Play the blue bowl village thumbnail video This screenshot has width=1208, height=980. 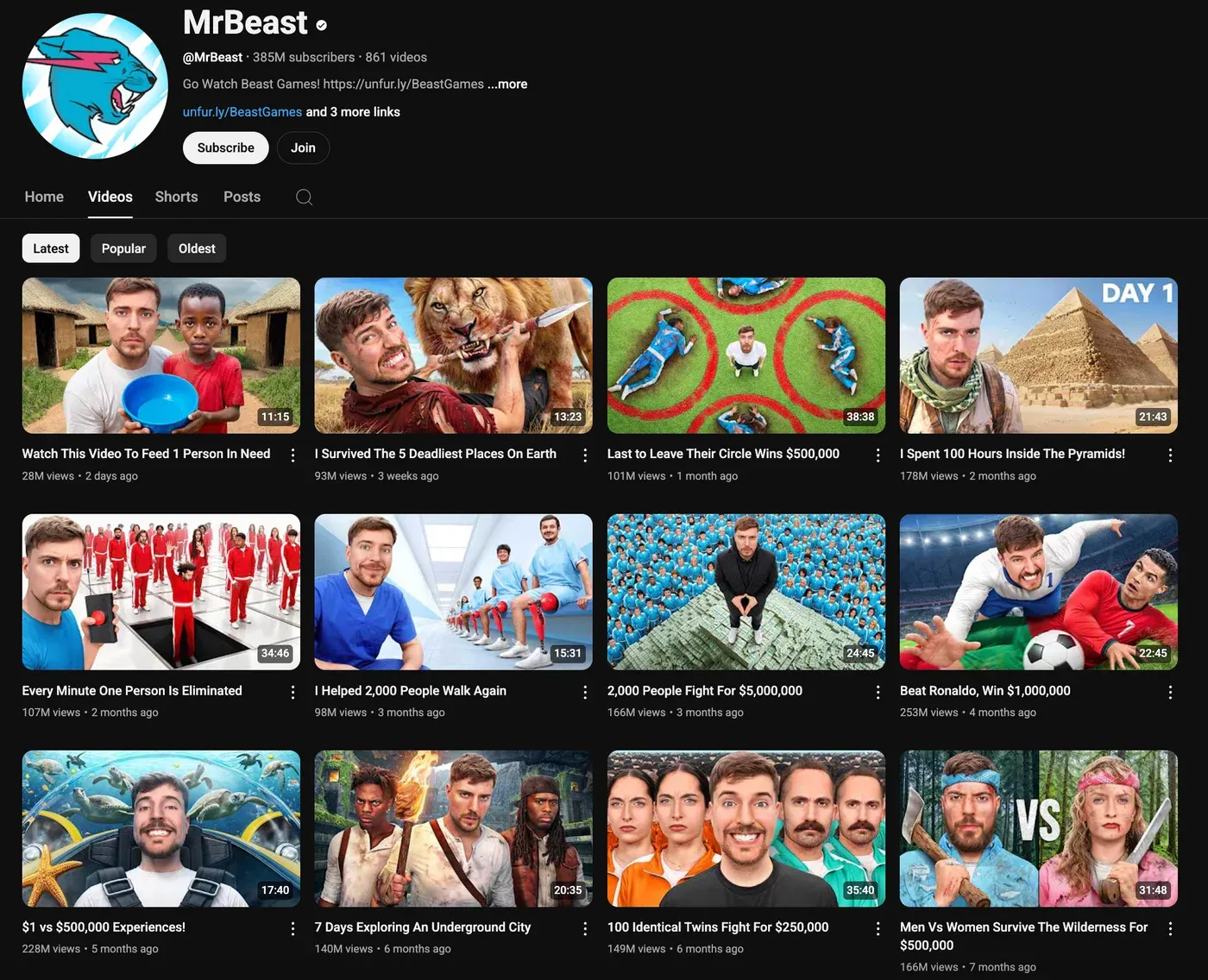click(x=161, y=355)
